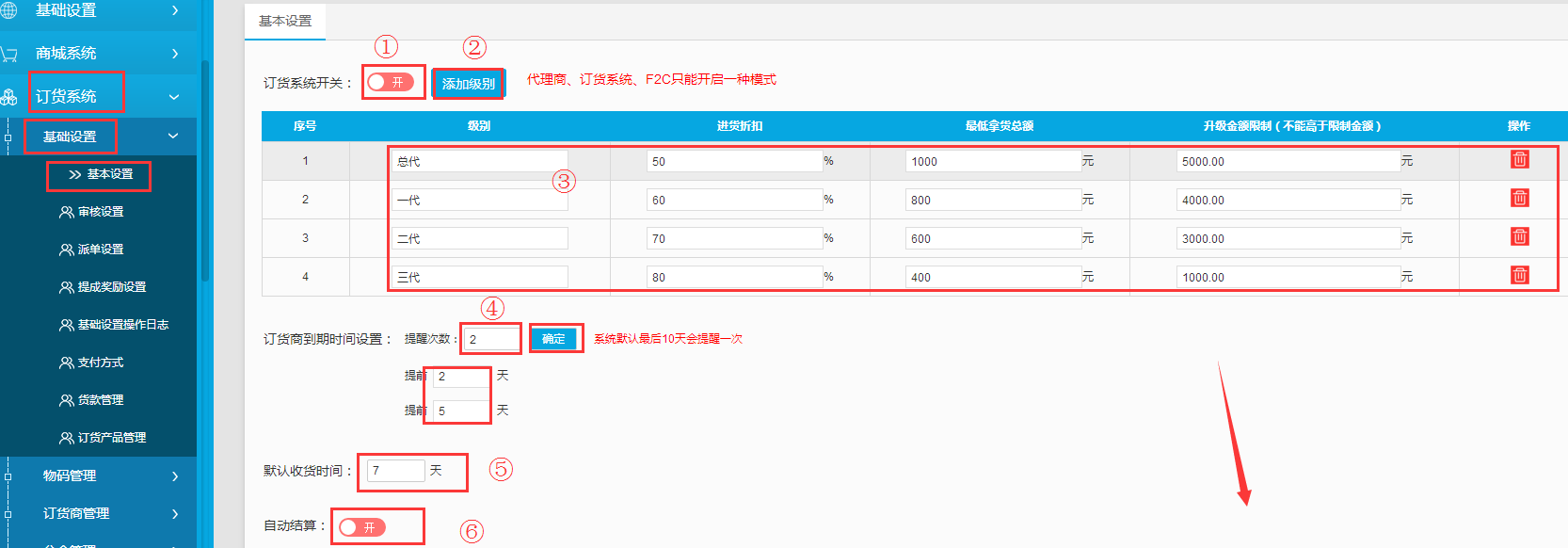Image resolution: width=1568 pixels, height=548 pixels.
Task: Expand the 商城系统 menu chevron
Action: (175, 54)
